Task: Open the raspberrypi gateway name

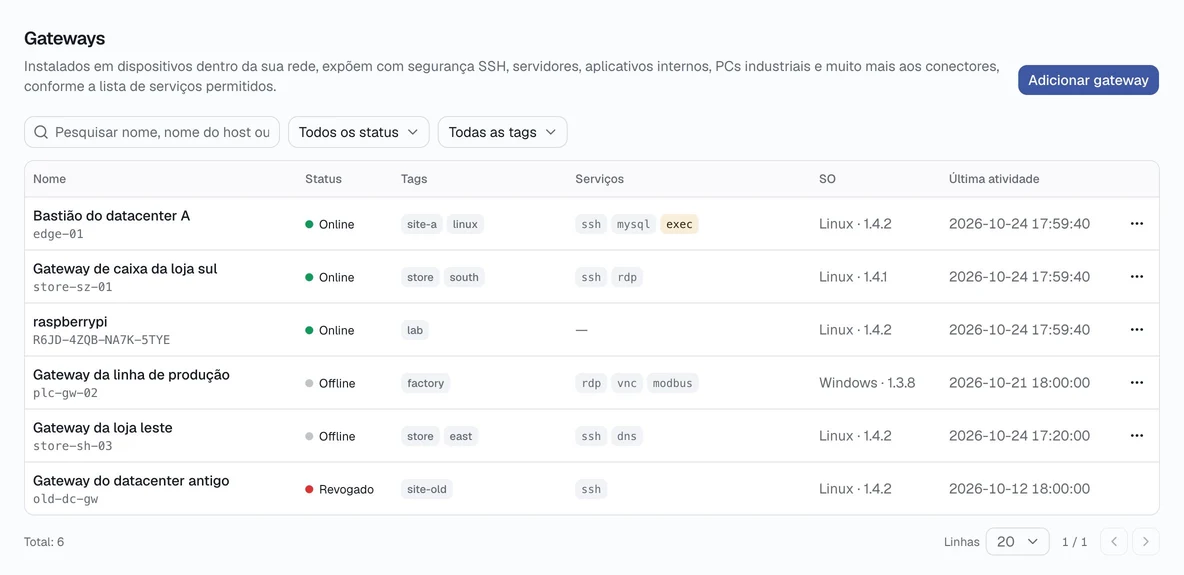Action: pyautogui.click(x=70, y=321)
